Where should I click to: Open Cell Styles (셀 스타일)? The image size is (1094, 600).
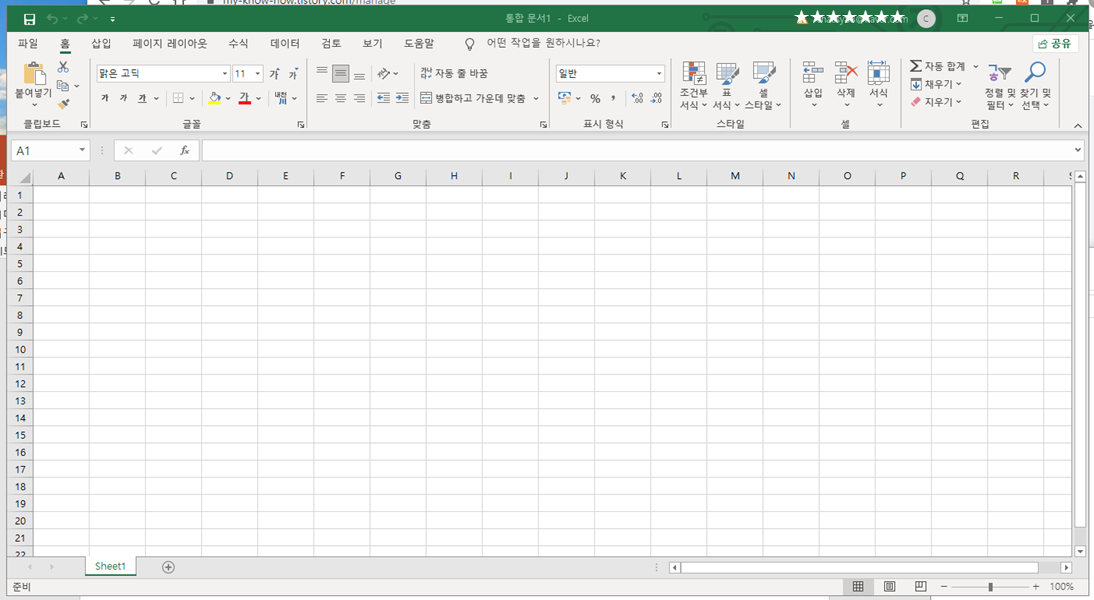tap(763, 85)
